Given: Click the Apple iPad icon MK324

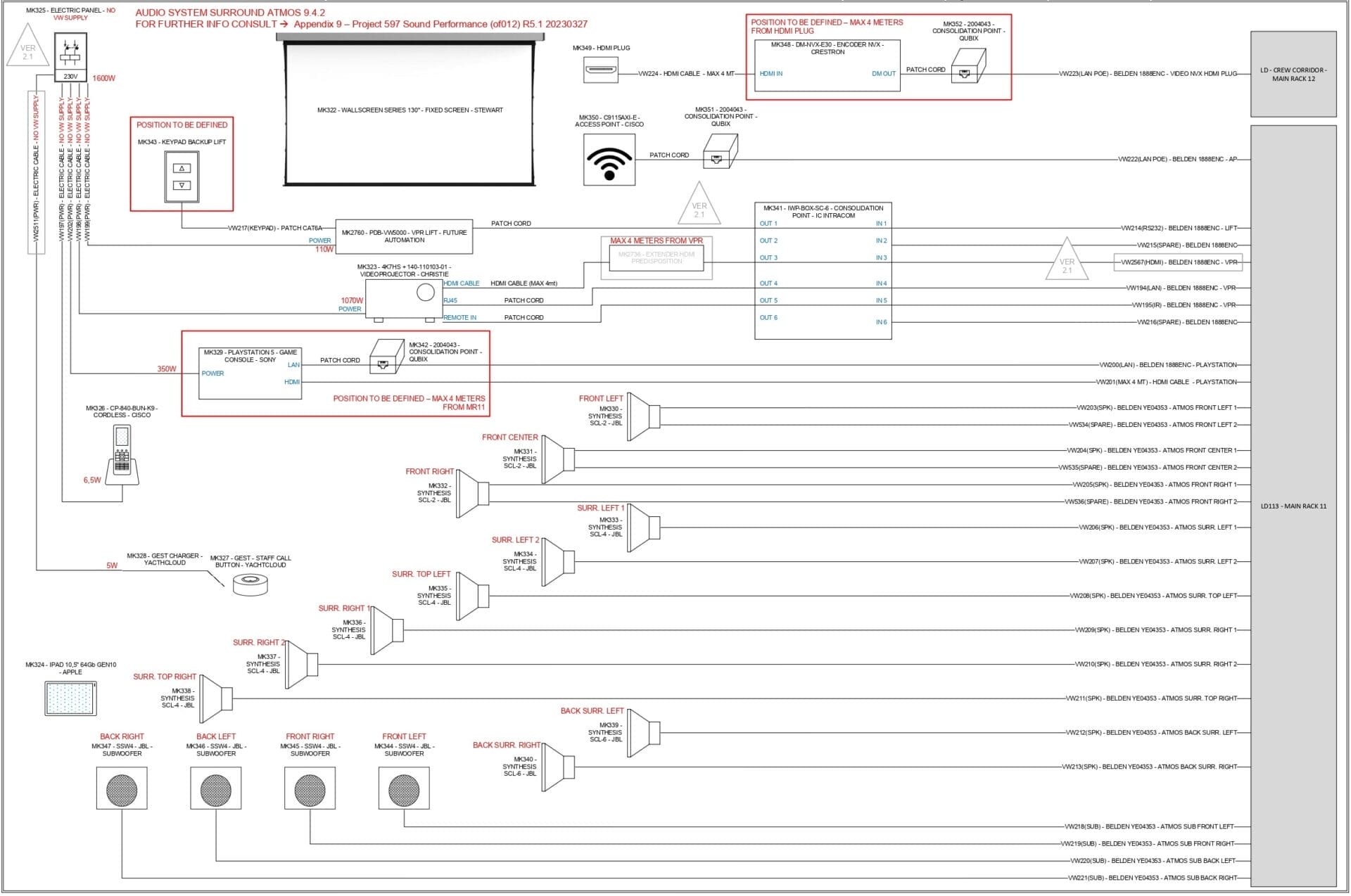Looking at the screenshot, I should [72, 698].
